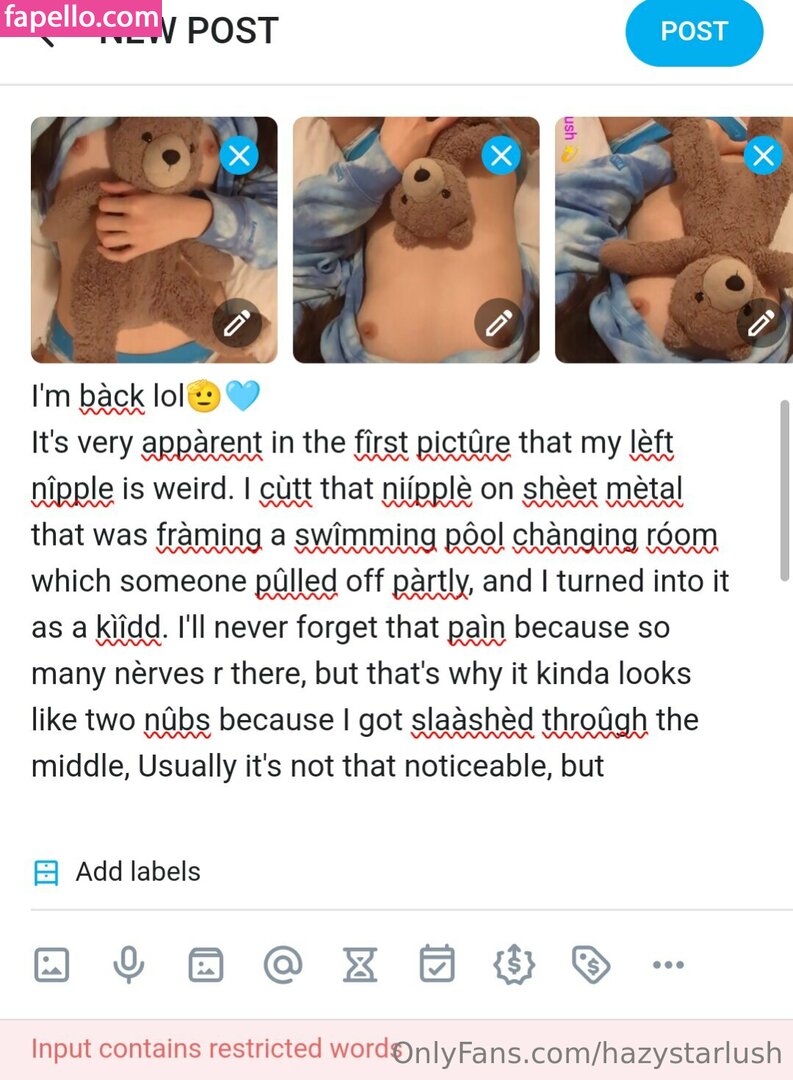Click the blue POST button
This screenshot has height=1080, width=793.
point(694,31)
